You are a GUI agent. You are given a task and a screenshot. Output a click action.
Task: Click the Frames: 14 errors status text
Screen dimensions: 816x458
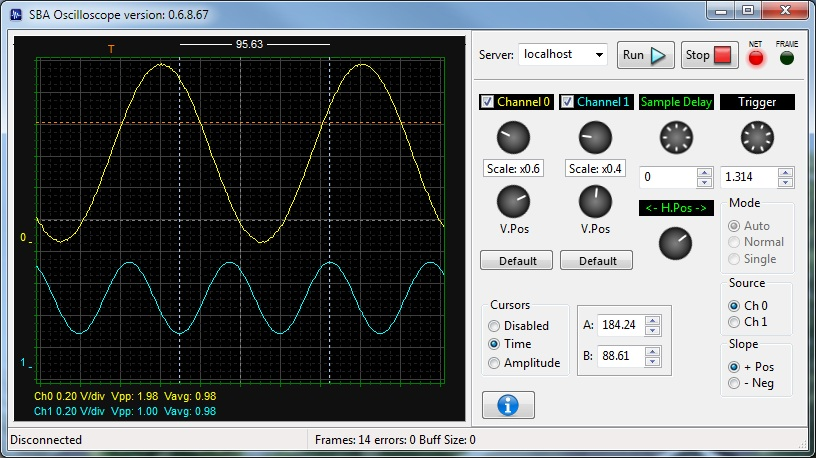click(395, 440)
